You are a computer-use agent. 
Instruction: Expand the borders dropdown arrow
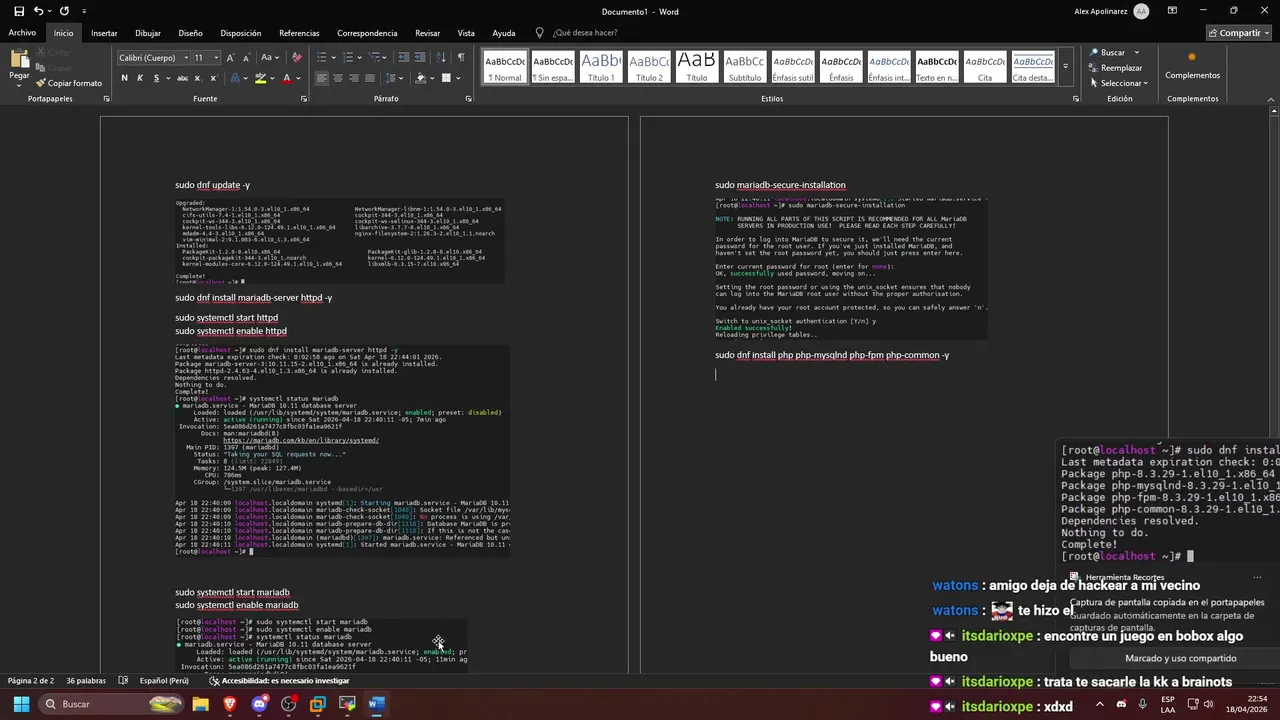[x=457, y=78]
